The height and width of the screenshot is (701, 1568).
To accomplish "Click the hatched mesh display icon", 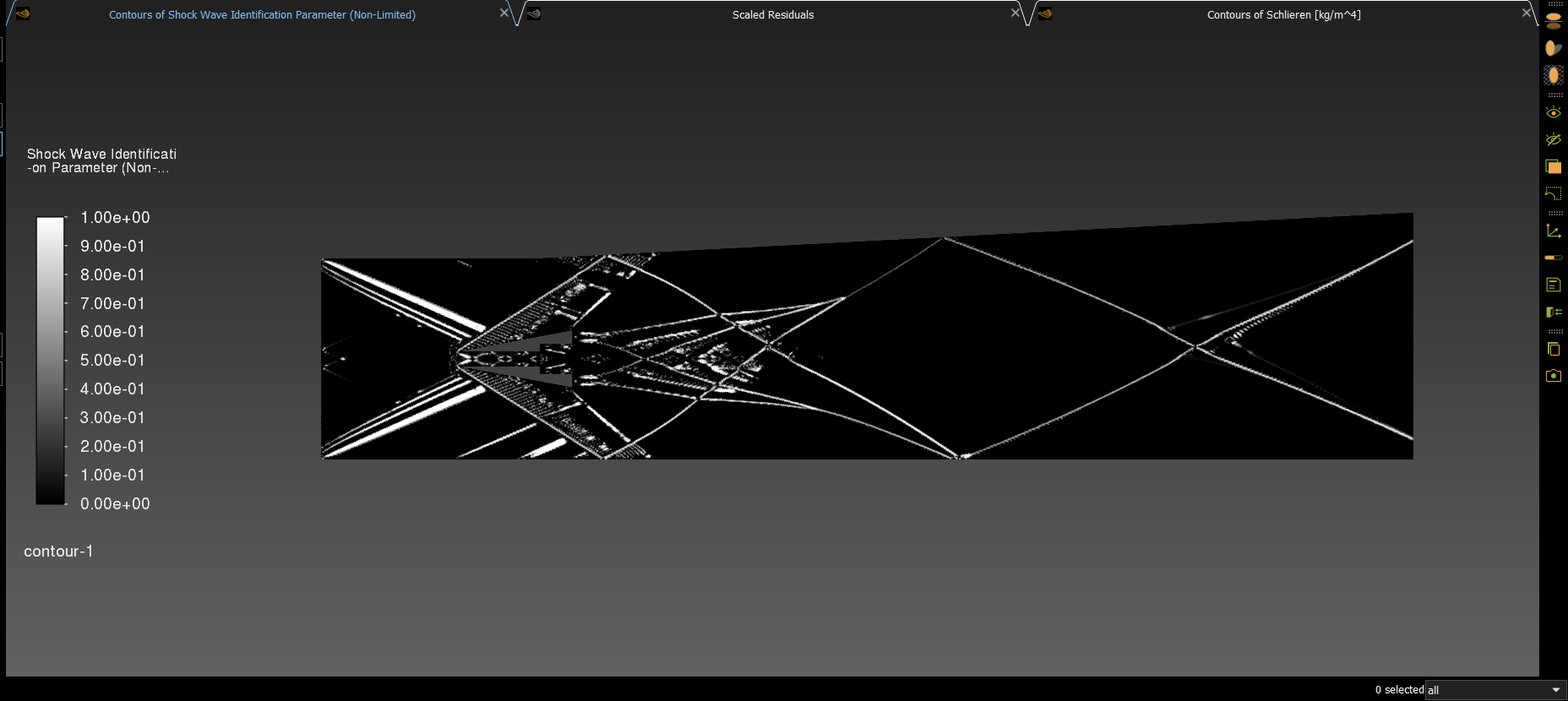I will pyautogui.click(x=1553, y=75).
